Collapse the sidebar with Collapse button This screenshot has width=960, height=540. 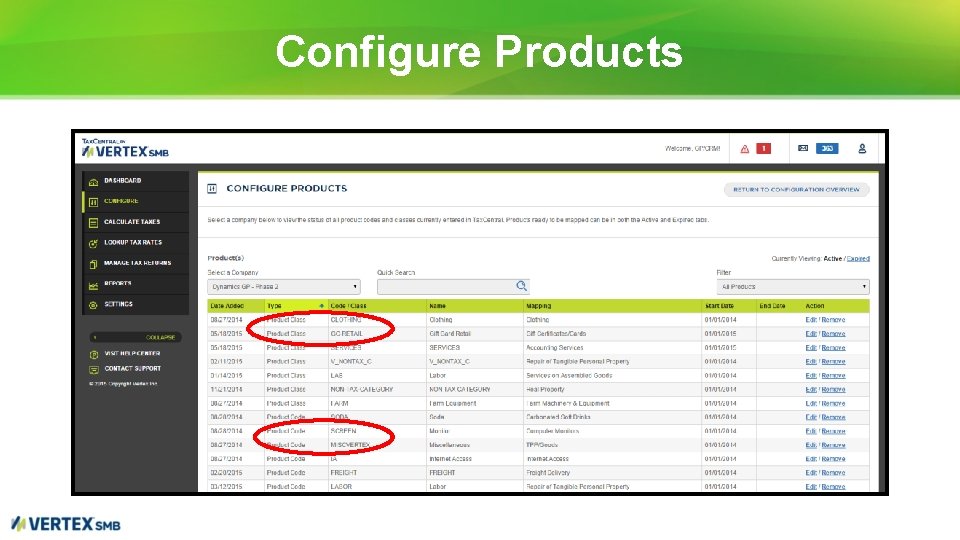tap(135, 337)
